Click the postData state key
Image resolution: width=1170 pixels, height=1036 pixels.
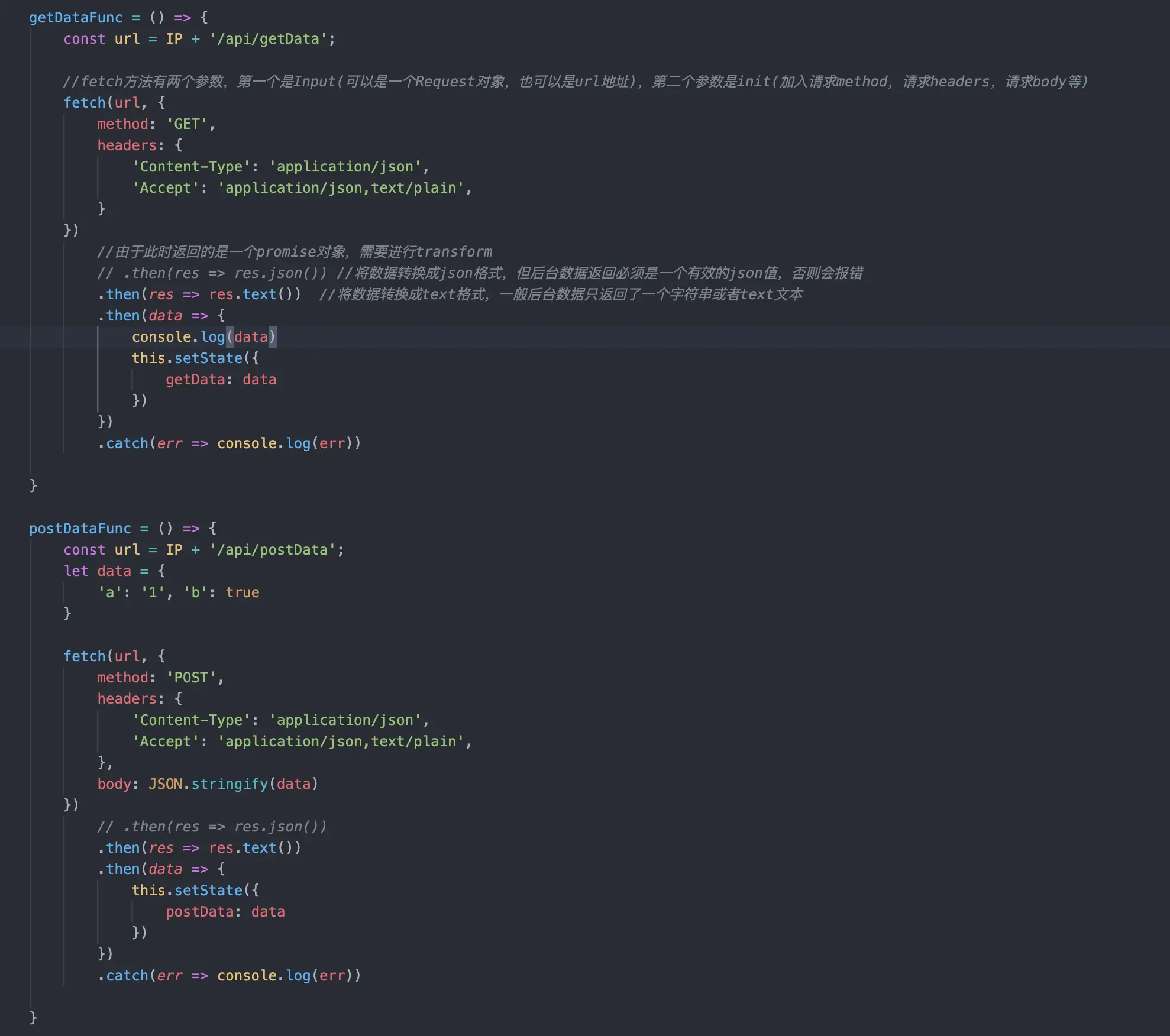click(x=199, y=912)
